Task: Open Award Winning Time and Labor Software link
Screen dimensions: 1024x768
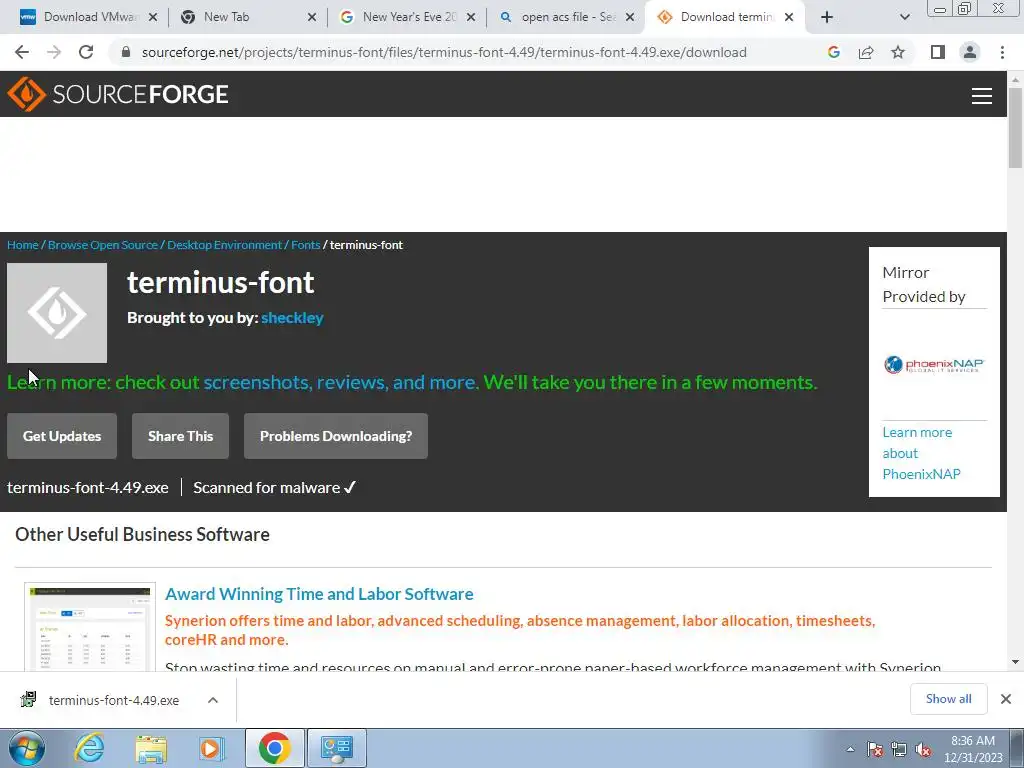Action: click(x=319, y=594)
